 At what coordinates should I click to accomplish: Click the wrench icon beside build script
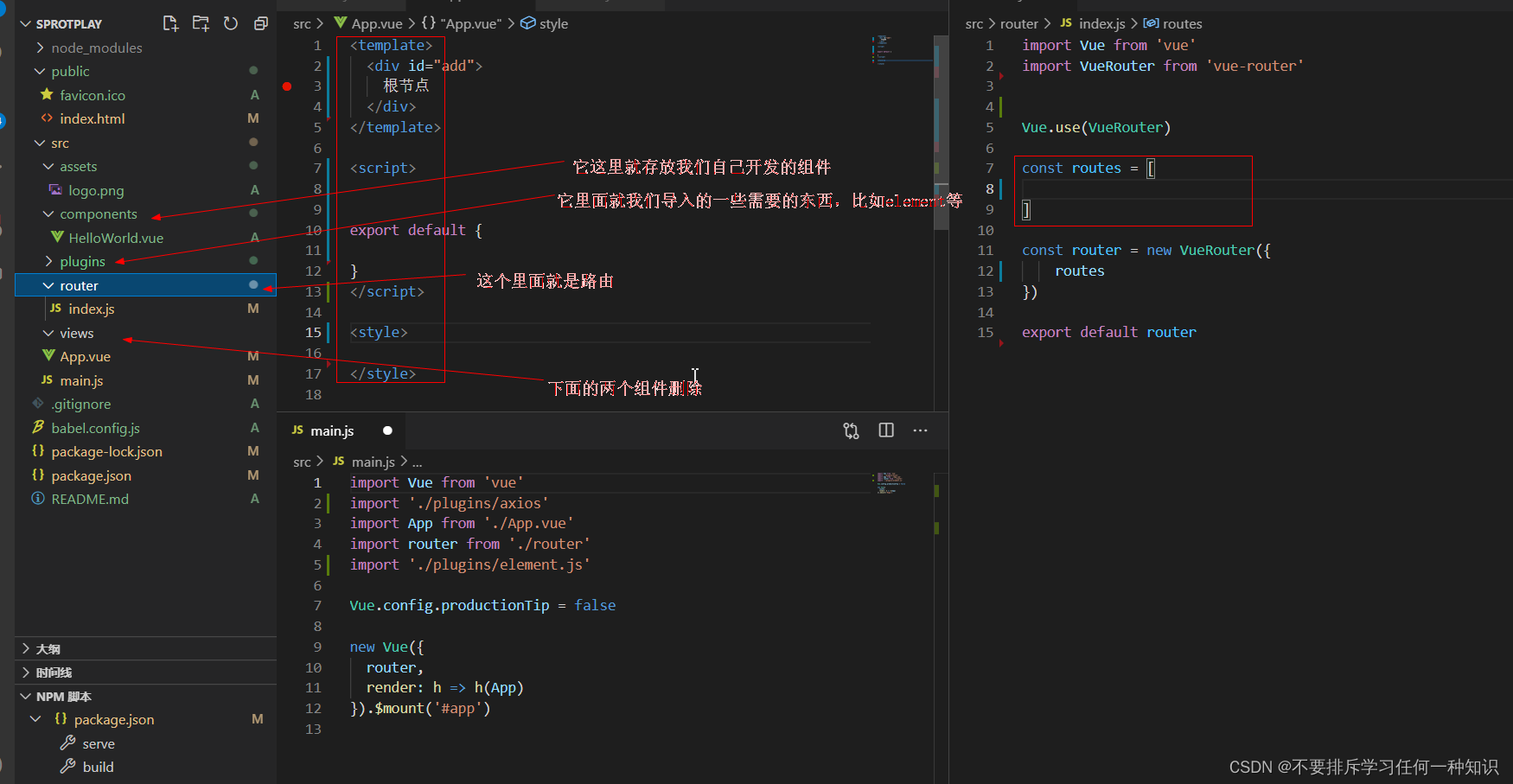pos(67,767)
